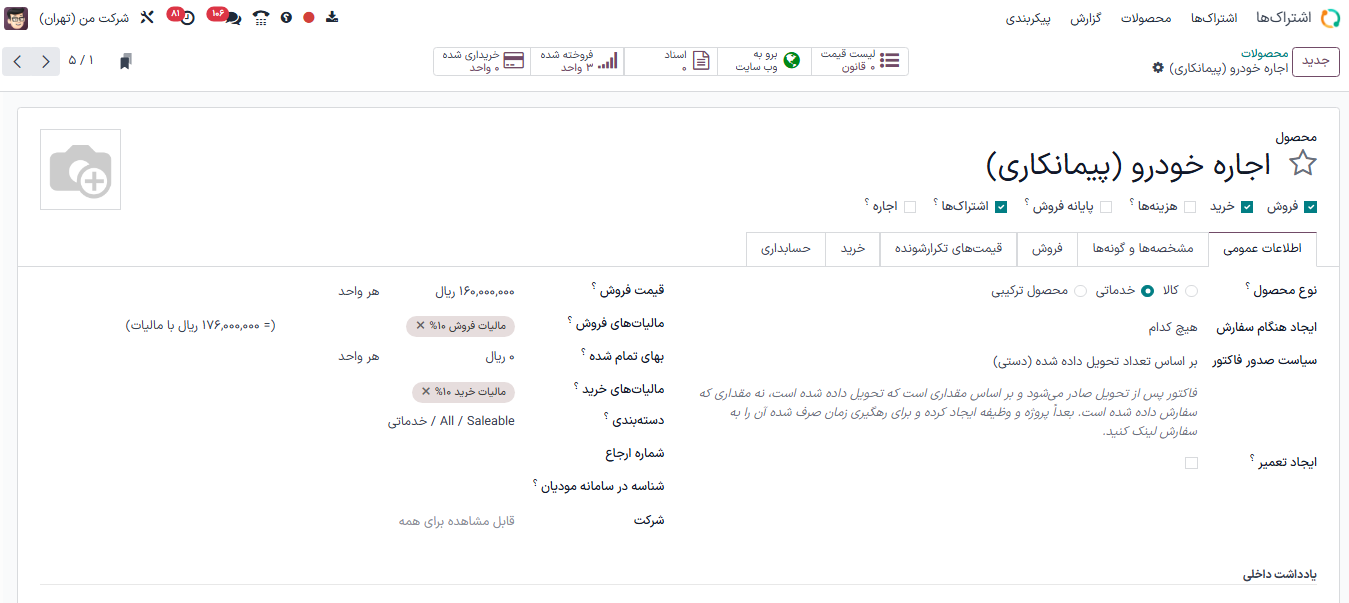The height and width of the screenshot is (603, 1349).
Task: Click the product image upload placeholder
Action: pos(80,170)
